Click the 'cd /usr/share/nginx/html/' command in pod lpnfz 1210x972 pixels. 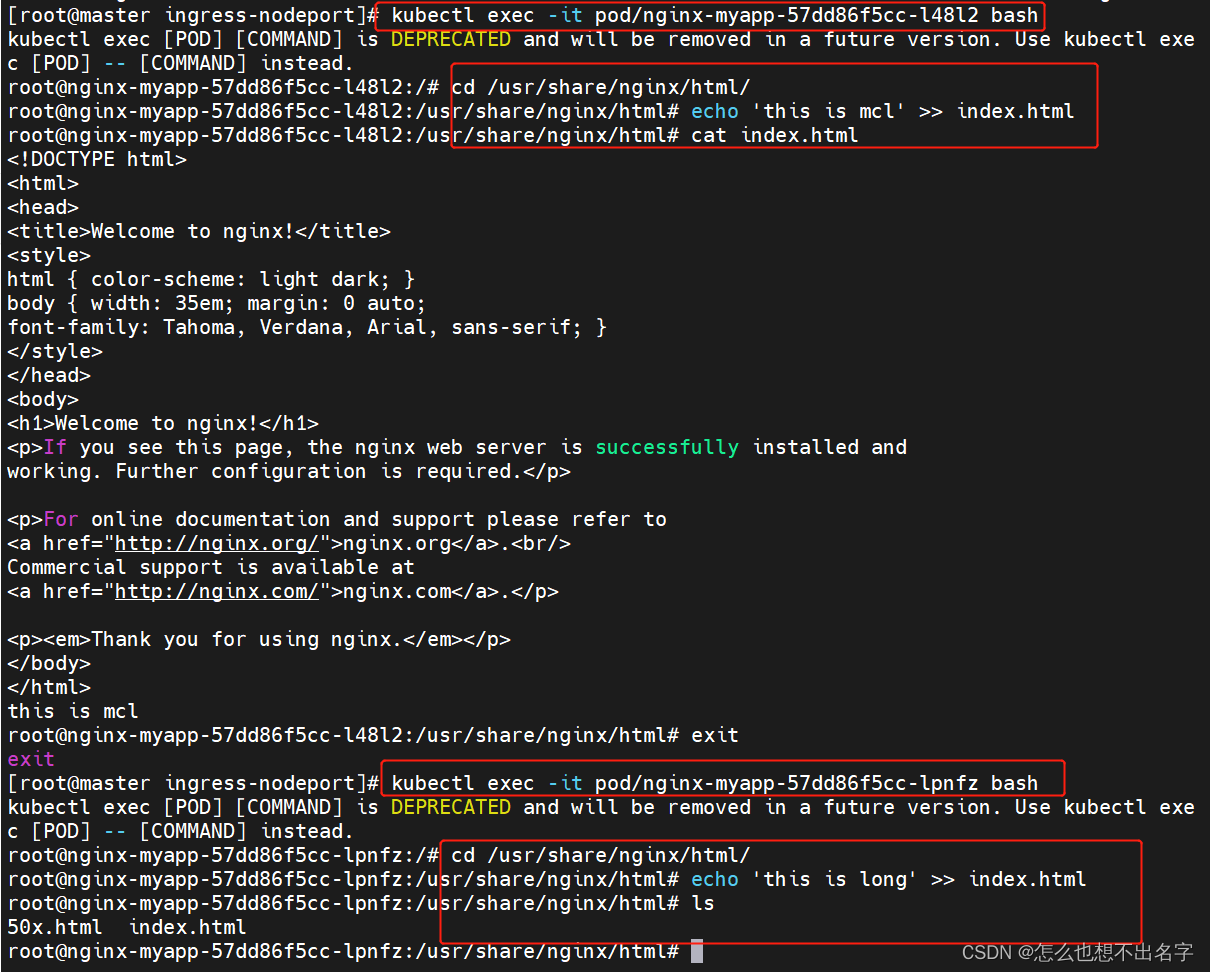[600, 855]
